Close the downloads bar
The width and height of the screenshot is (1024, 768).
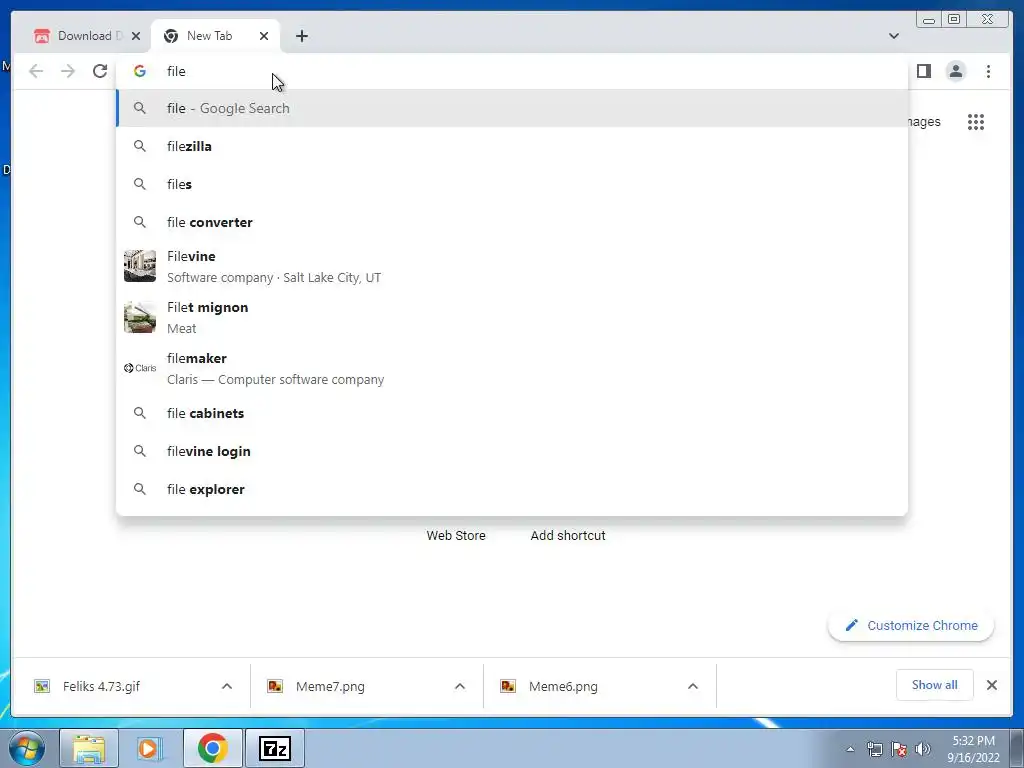coord(991,685)
